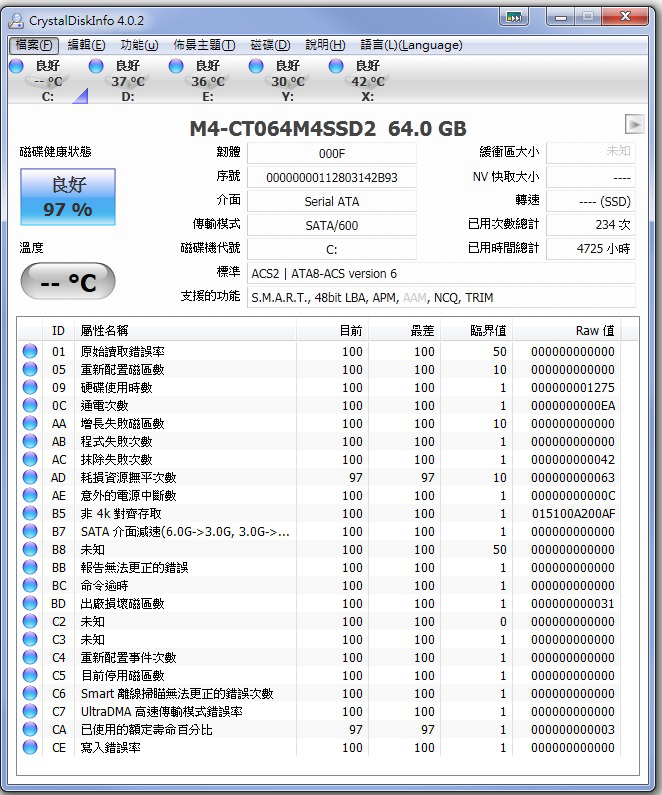Select the 已使用的額定壽命百分比 attribute name
Image resolution: width=662 pixels, height=795 pixels.
(146, 730)
